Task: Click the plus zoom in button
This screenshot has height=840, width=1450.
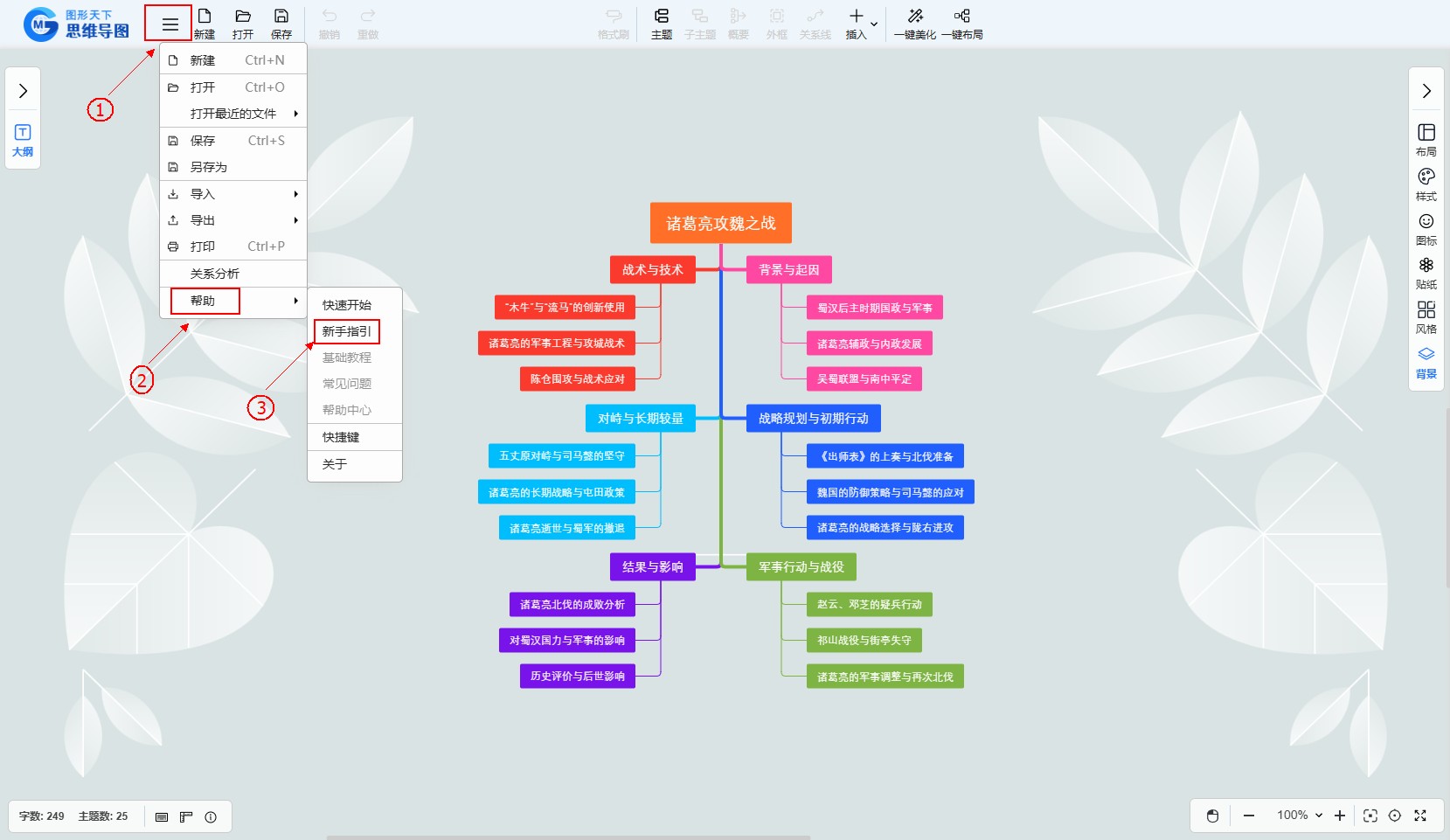Action: [1339, 816]
